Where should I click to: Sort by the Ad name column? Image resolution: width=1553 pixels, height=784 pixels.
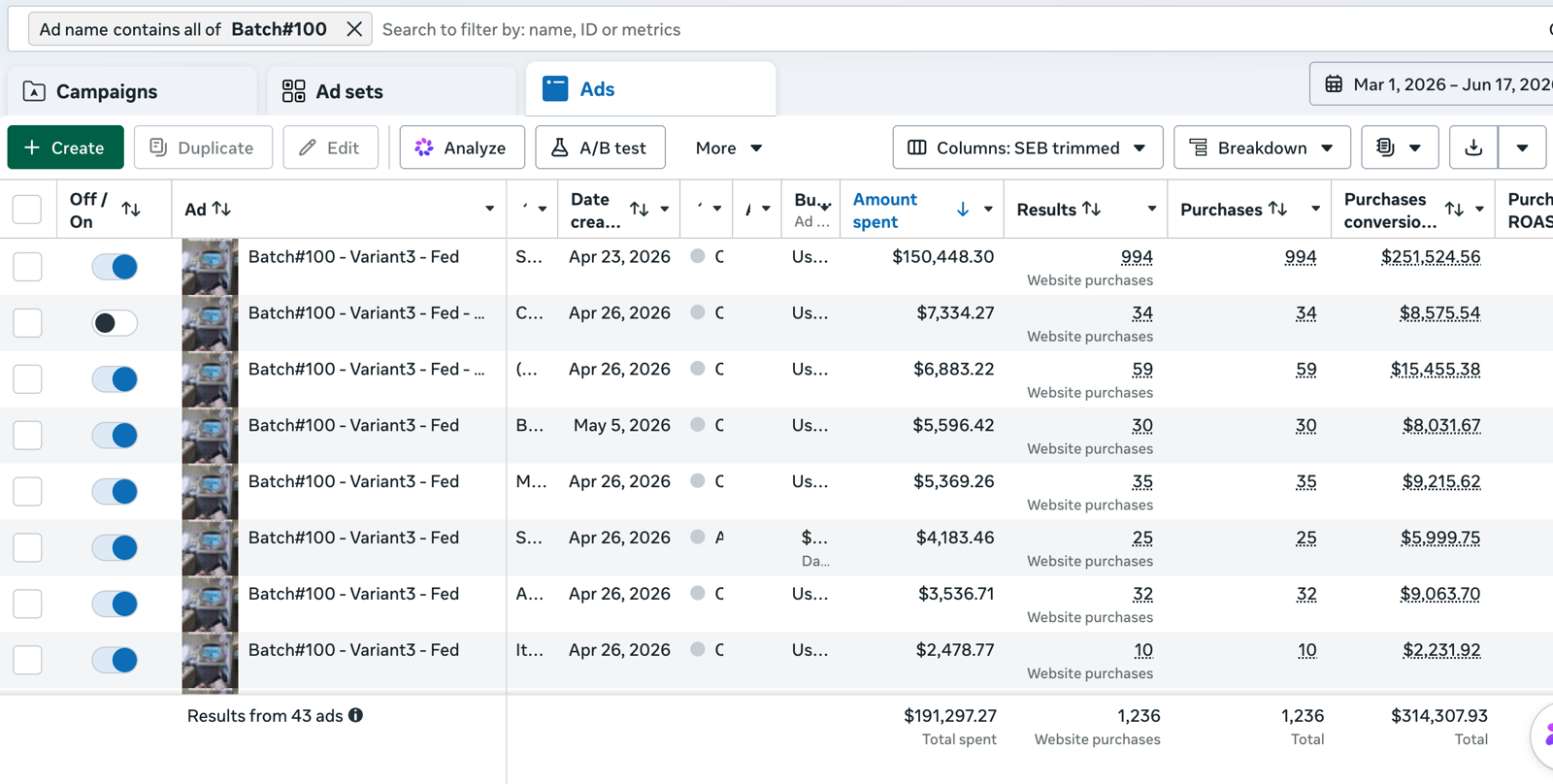221,209
